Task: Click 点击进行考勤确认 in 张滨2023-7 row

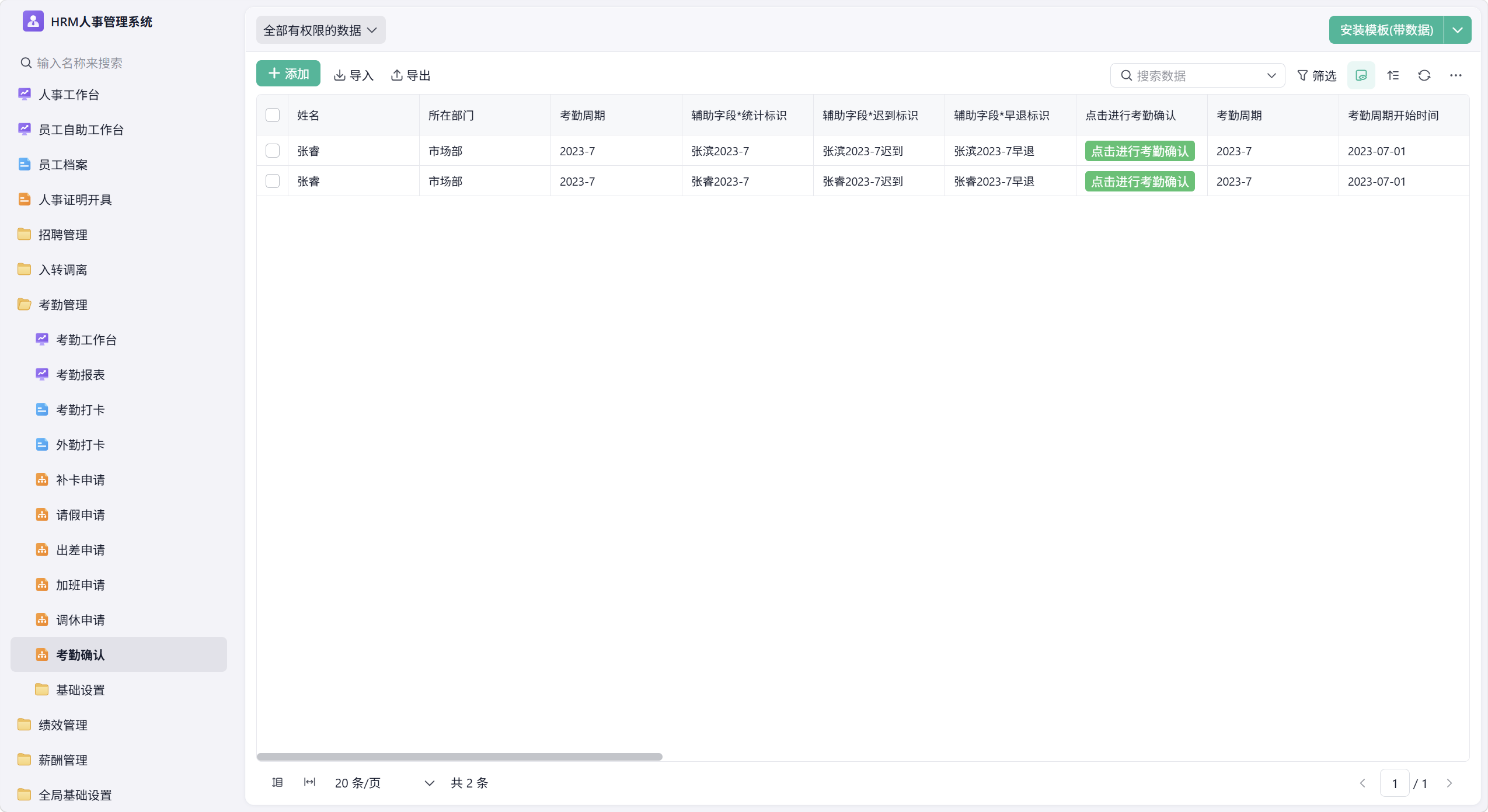Action: pyautogui.click(x=1139, y=151)
